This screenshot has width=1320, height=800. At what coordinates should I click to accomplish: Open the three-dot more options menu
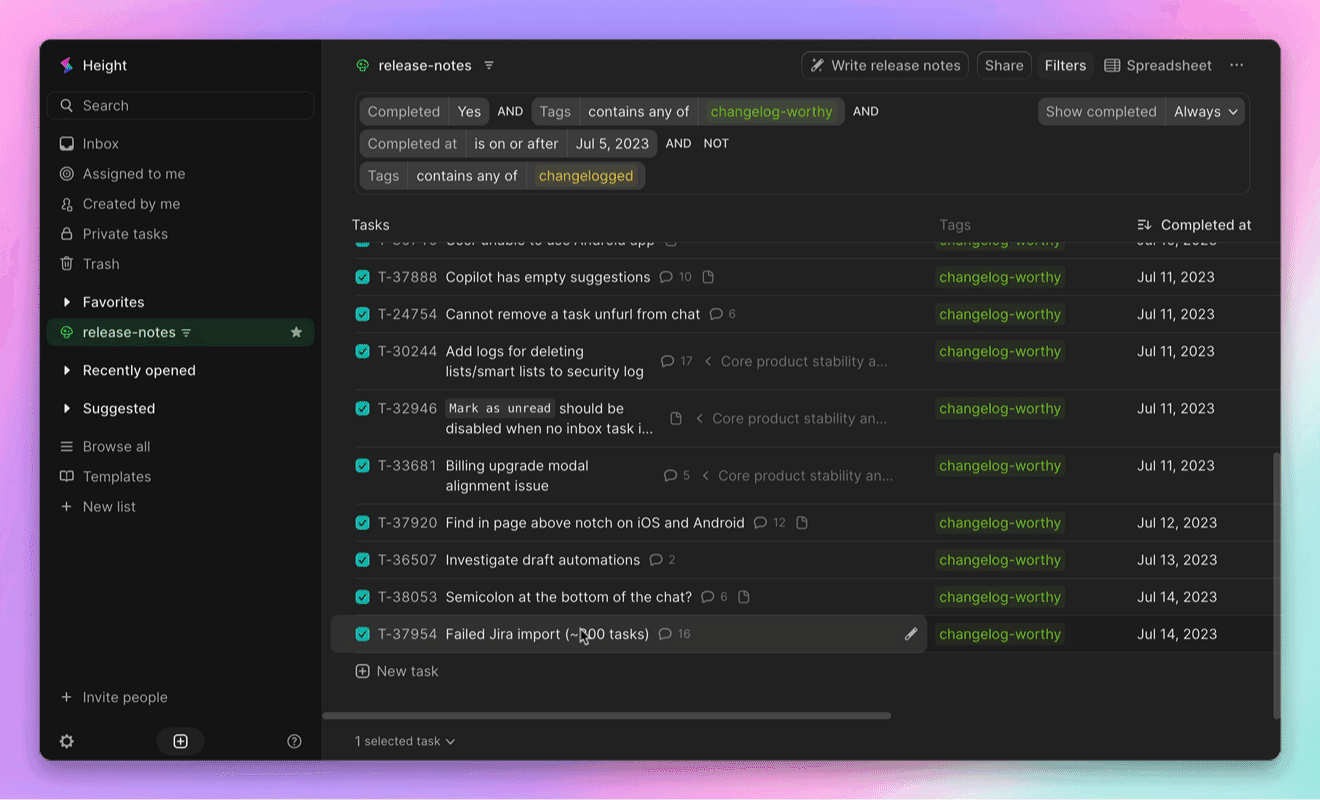1237,65
